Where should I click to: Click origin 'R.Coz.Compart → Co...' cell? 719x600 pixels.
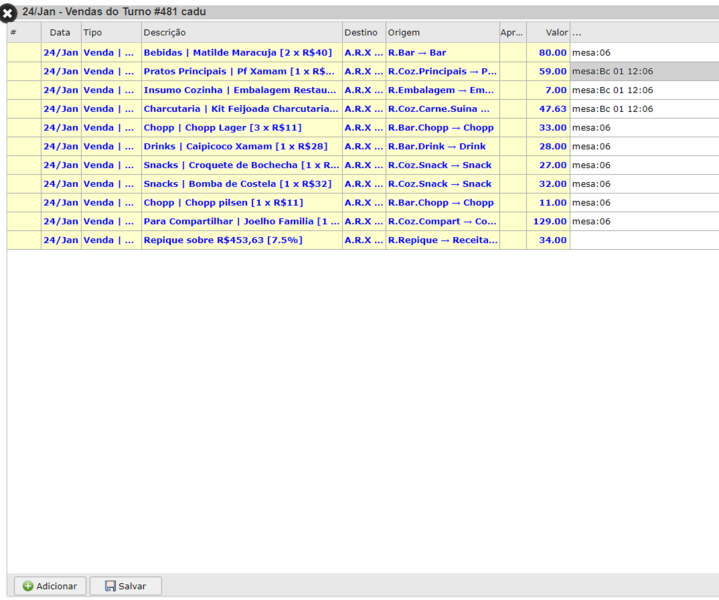[x=442, y=222]
